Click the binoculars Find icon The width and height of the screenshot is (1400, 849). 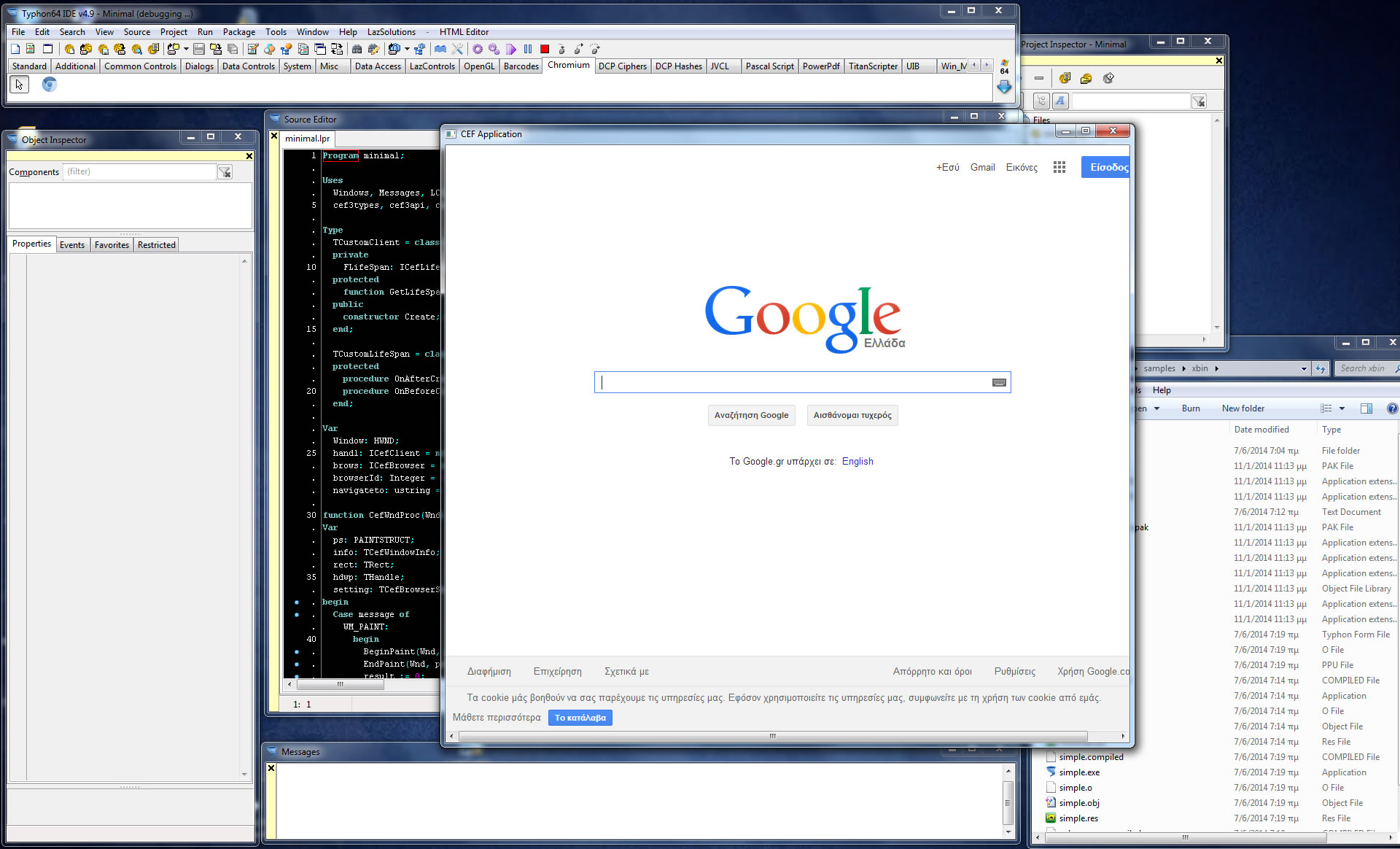coord(357,49)
